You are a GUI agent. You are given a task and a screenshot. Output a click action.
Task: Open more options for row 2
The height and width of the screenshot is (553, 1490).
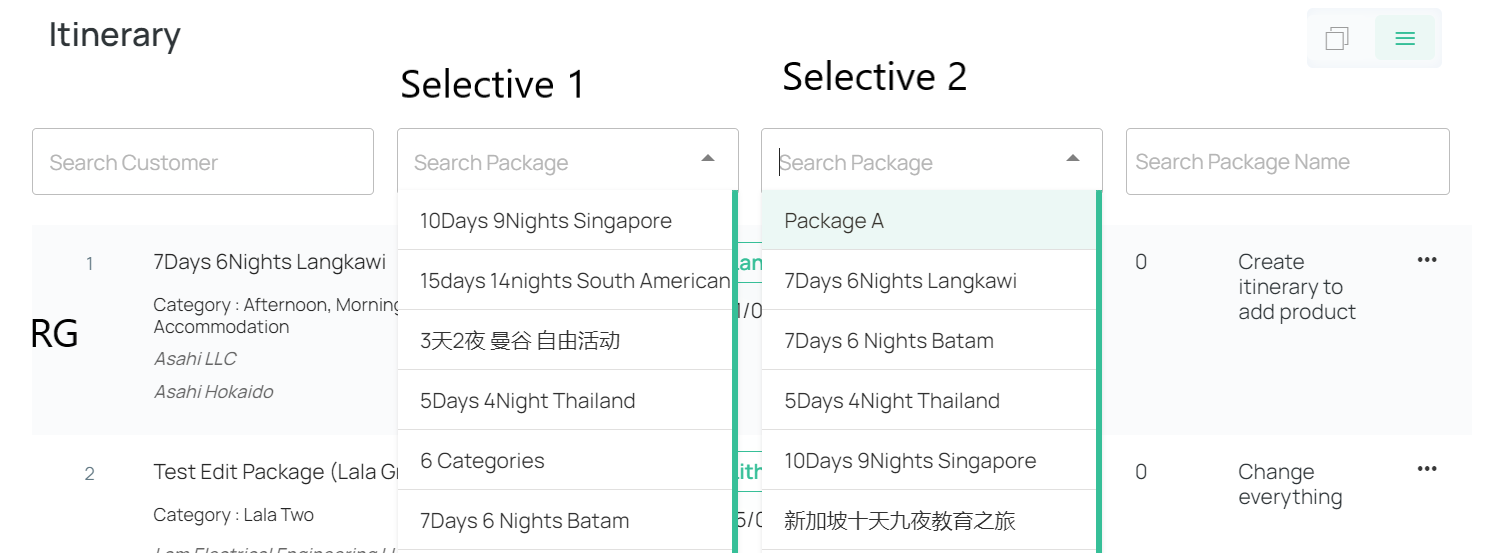(x=1427, y=469)
